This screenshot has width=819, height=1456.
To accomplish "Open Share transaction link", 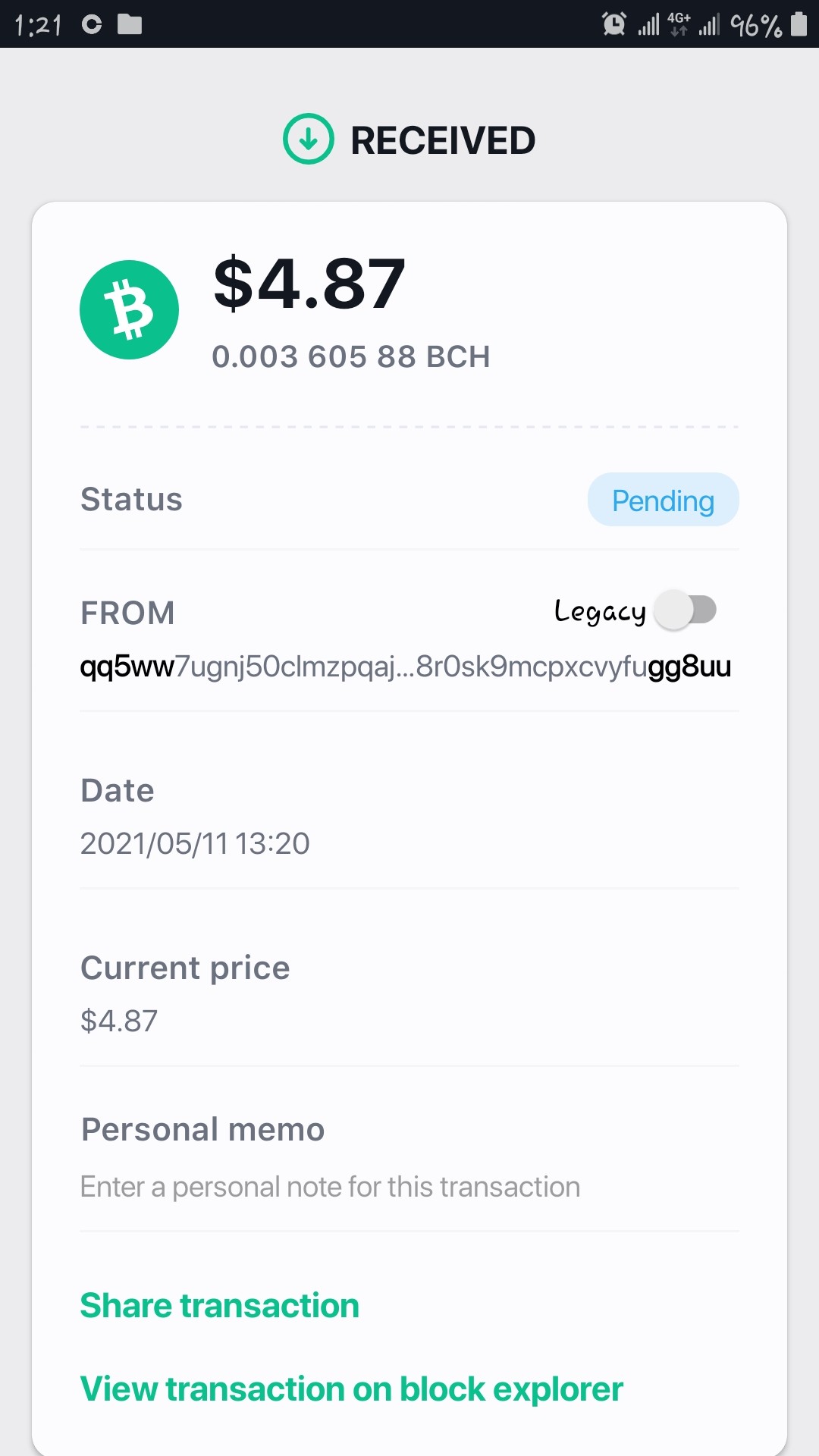I will click(x=220, y=1306).
